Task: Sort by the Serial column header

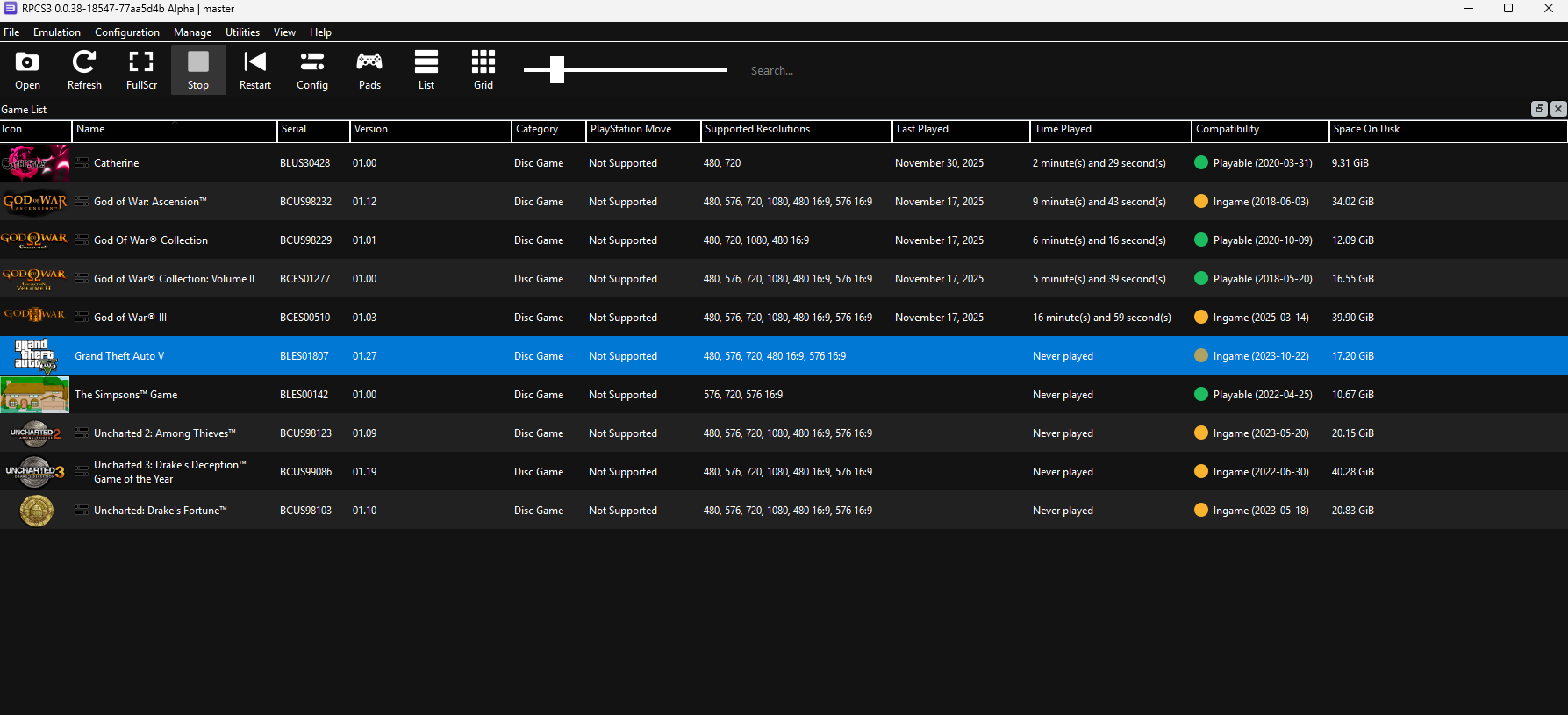Action: (x=314, y=130)
